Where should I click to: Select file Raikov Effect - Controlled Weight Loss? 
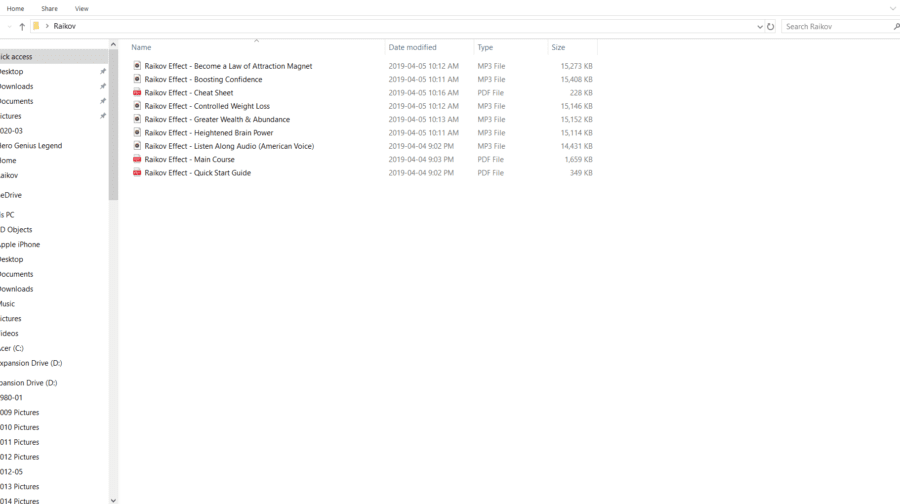click(207, 106)
